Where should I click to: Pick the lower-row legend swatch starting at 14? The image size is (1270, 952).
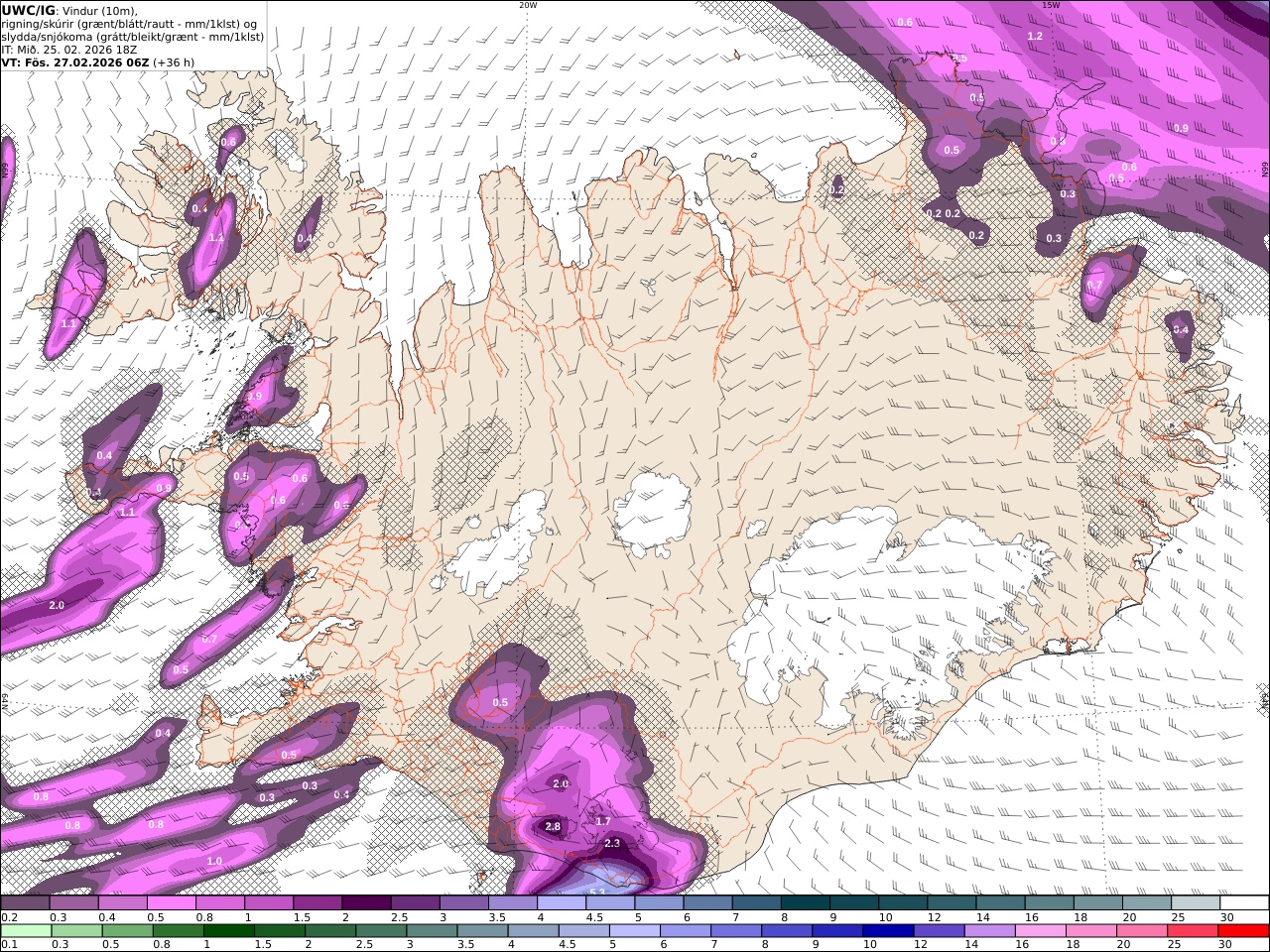tap(990, 931)
